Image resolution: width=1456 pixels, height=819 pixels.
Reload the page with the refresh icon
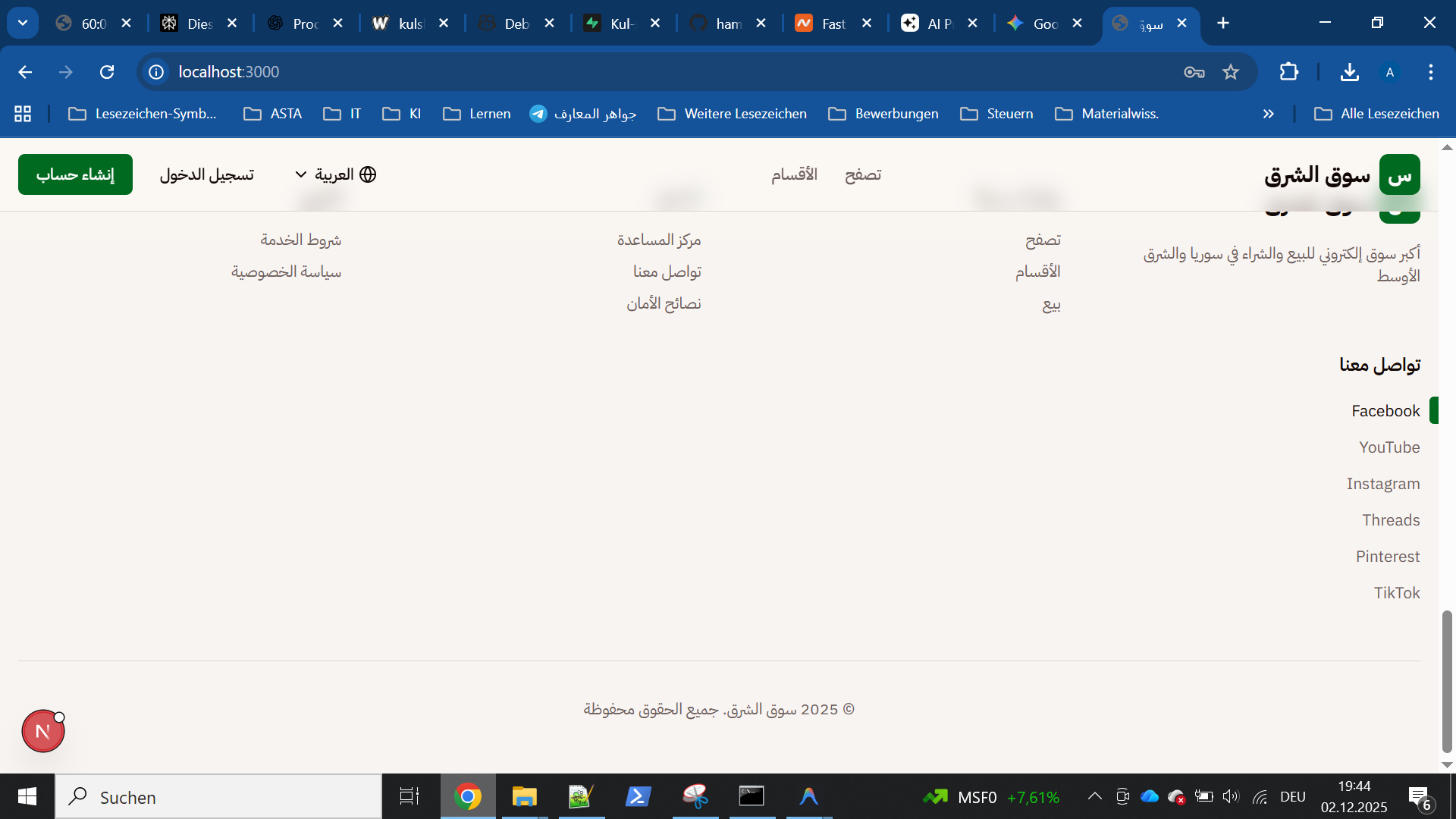[107, 72]
